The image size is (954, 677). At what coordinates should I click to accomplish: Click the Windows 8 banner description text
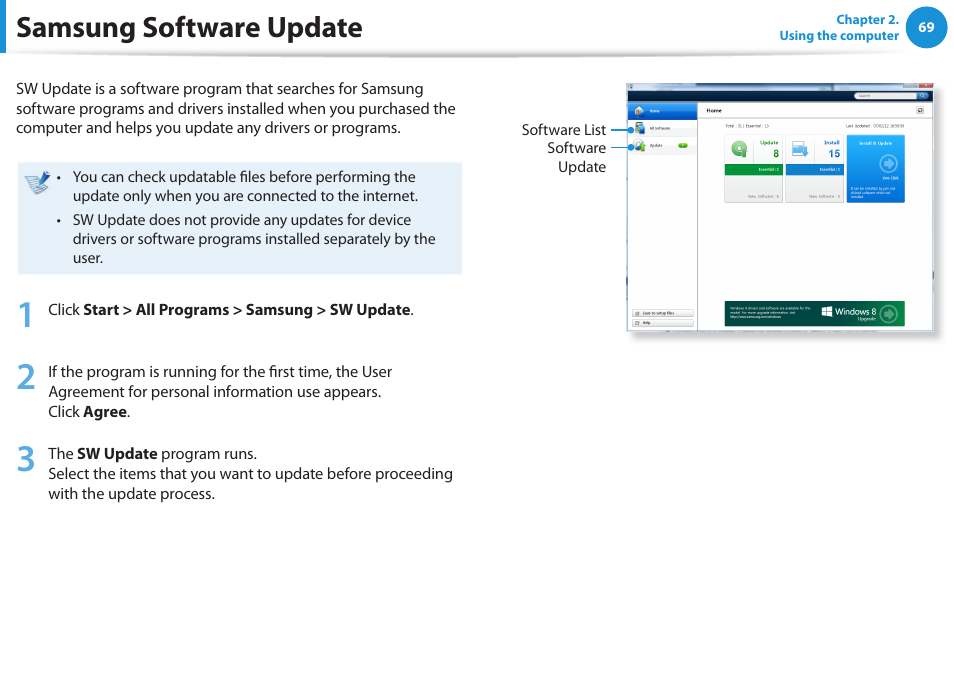(x=770, y=312)
